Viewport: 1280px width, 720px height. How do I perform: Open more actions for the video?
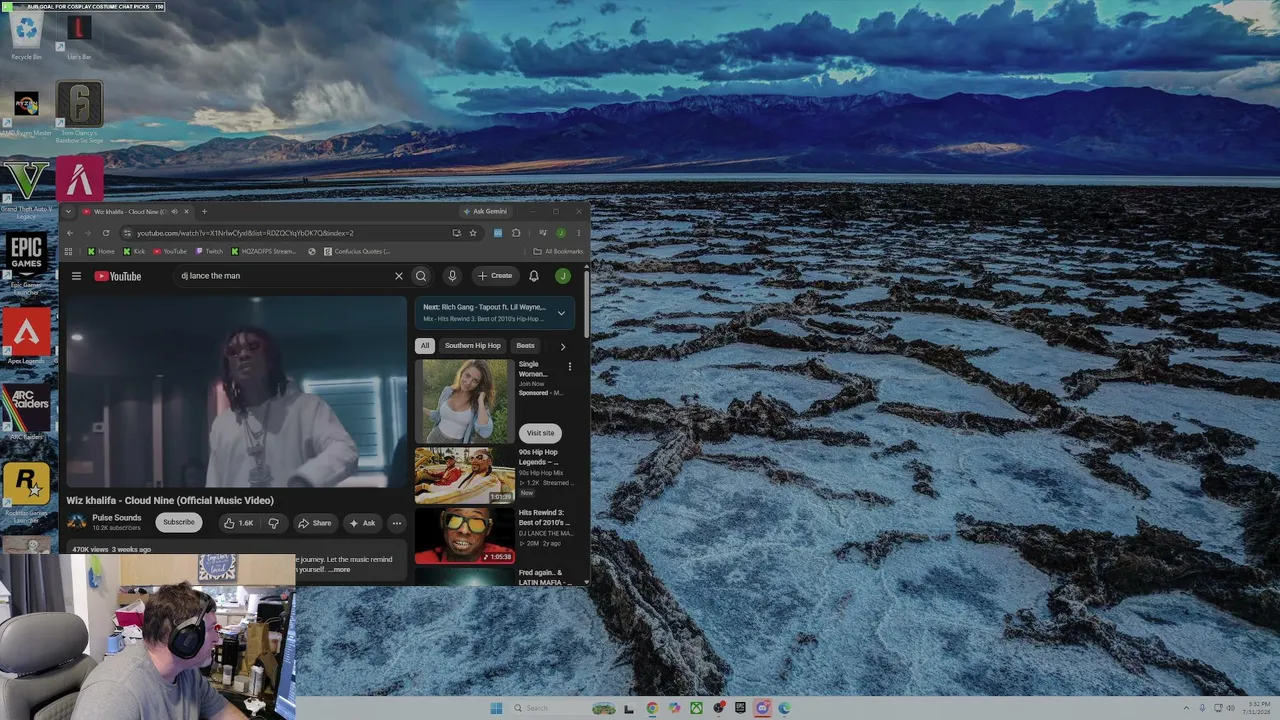coord(397,523)
